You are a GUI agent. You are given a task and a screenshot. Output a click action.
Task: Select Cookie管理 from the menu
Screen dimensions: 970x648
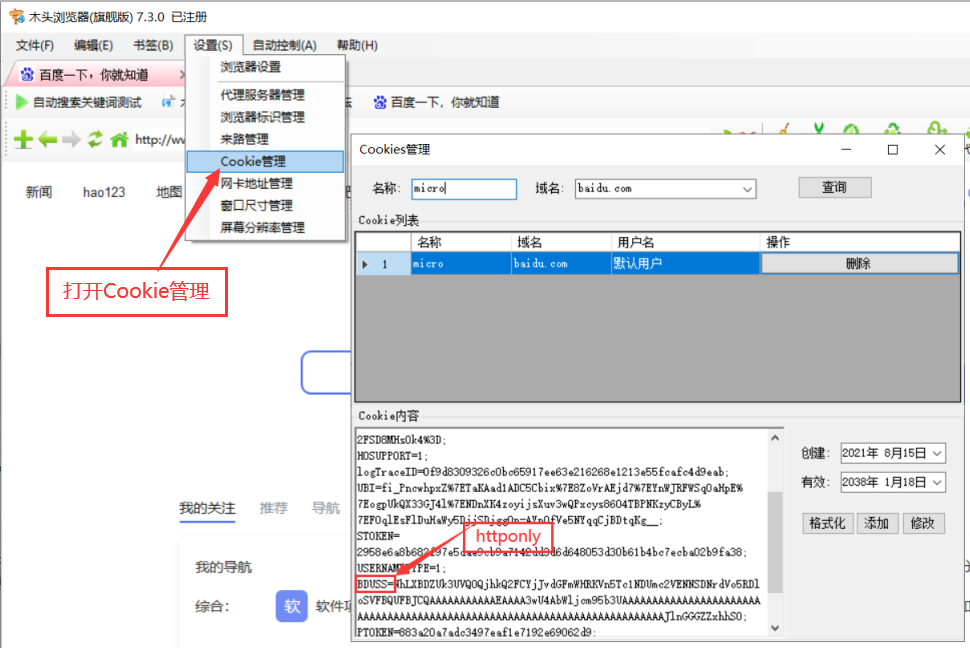(253, 160)
